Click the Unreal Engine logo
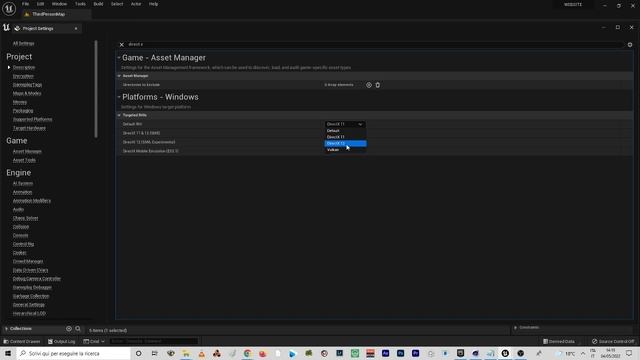This screenshot has width=640, height=360. pos(9,9)
